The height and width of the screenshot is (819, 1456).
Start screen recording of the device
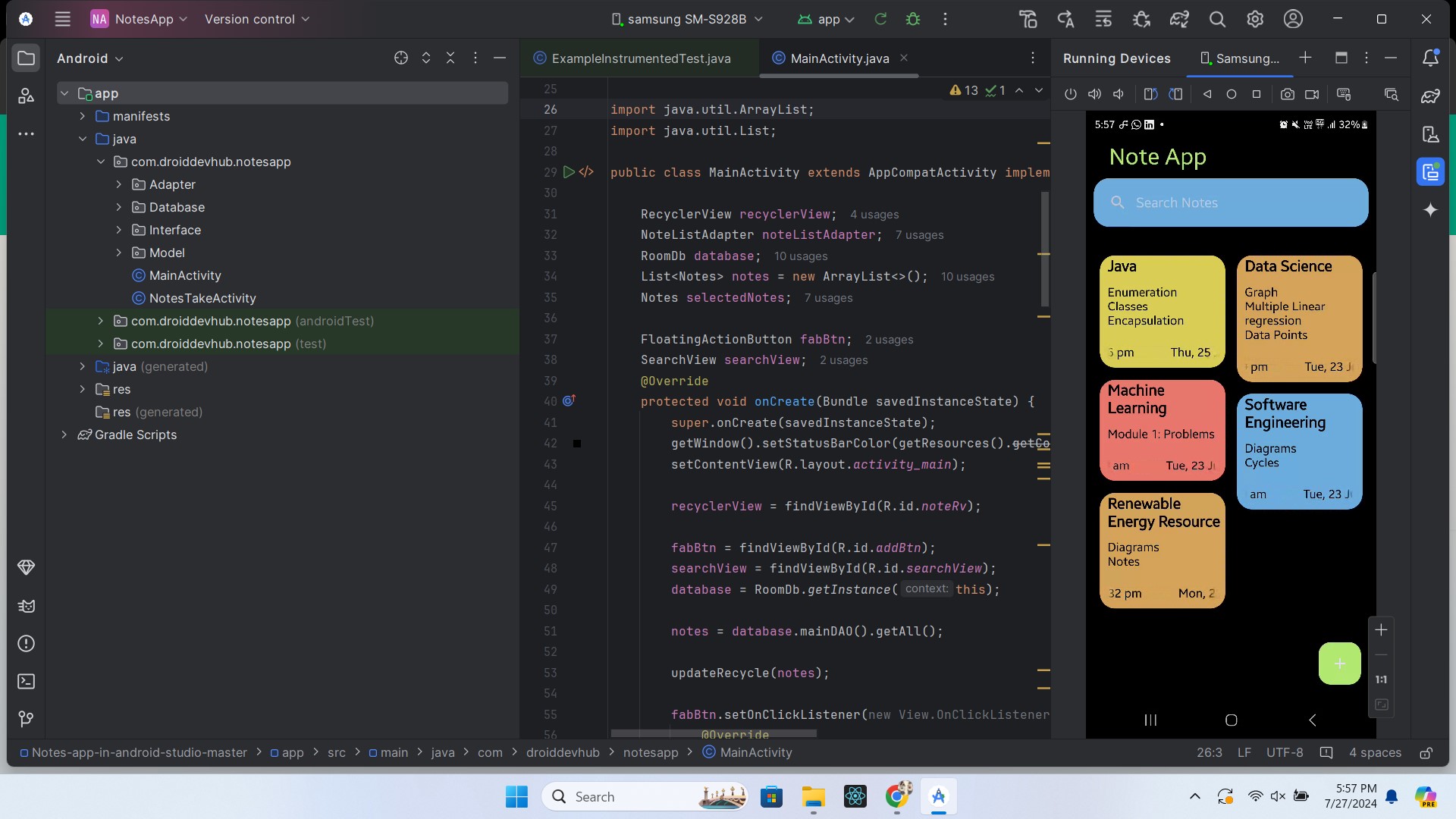(1312, 95)
